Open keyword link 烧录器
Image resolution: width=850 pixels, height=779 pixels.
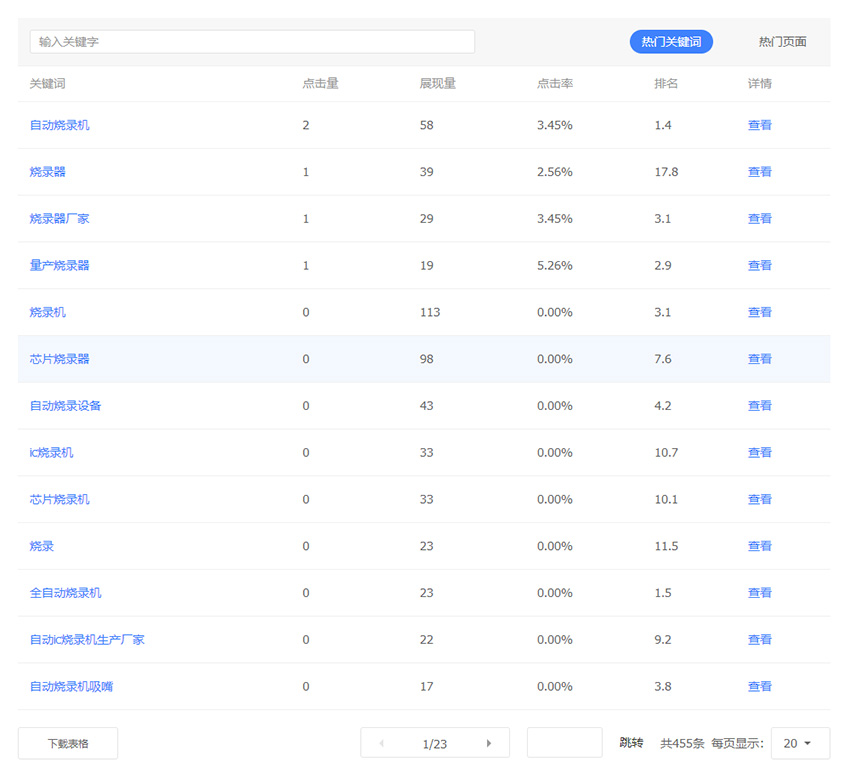click(48, 172)
